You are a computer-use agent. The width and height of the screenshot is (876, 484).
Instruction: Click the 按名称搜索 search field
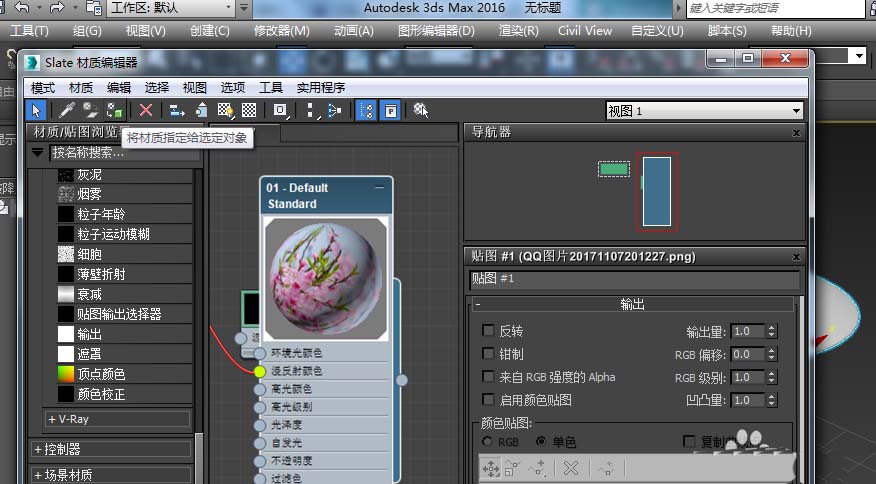point(124,152)
